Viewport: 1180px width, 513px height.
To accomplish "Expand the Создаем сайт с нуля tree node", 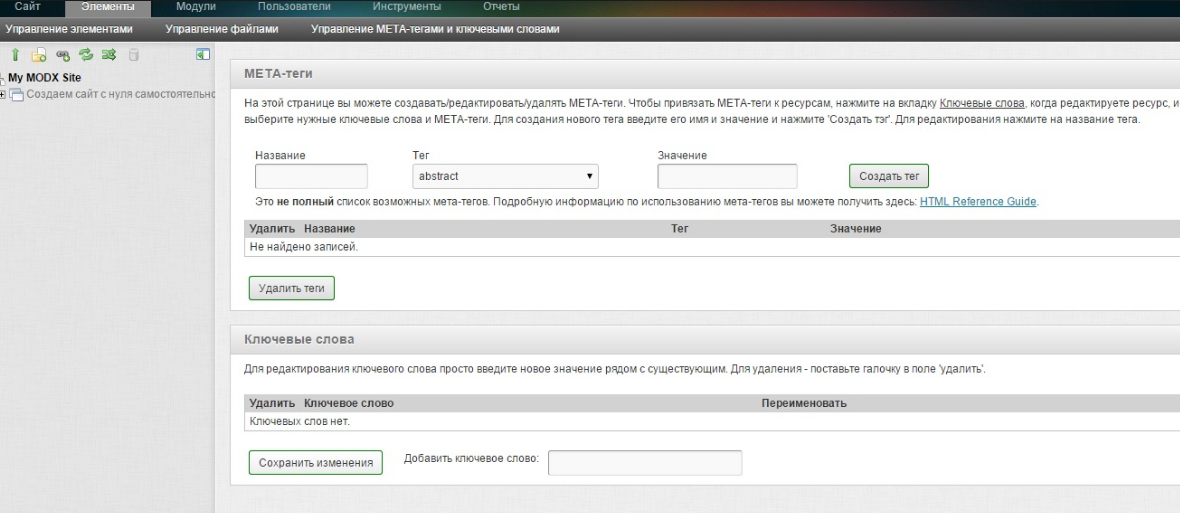I will 4,94.
